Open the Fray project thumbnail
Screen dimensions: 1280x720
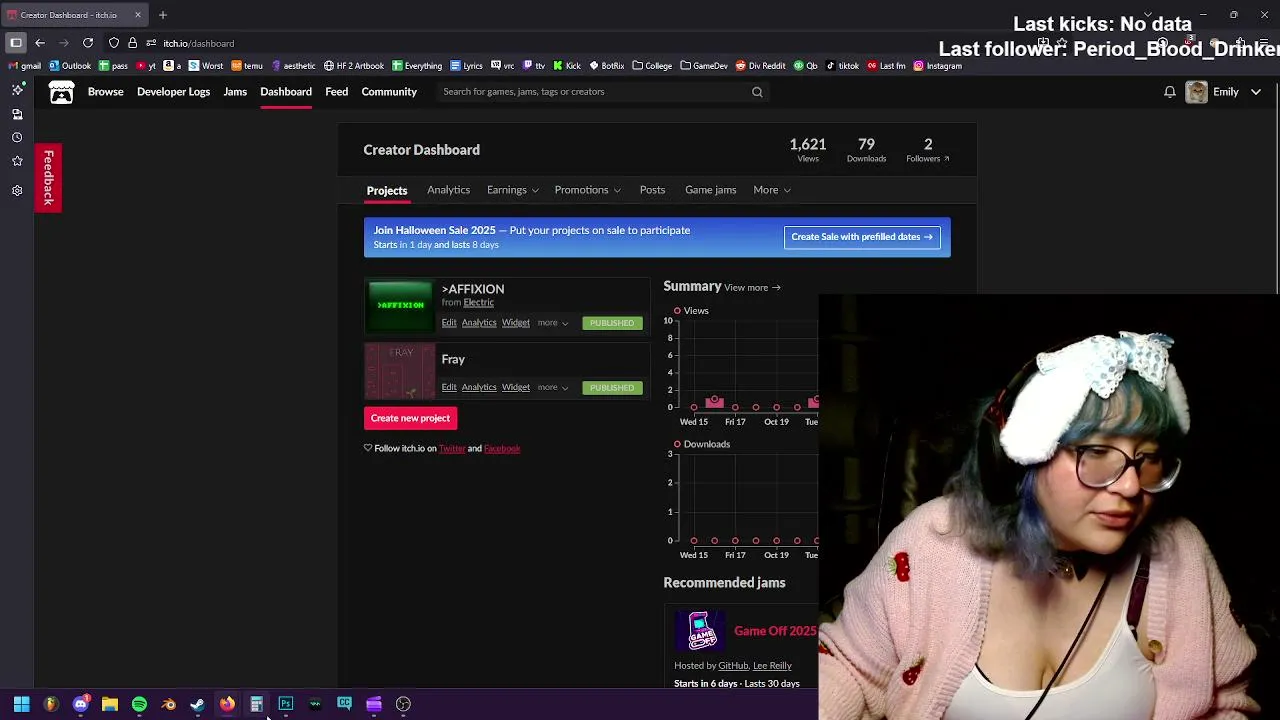[x=400, y=371]
